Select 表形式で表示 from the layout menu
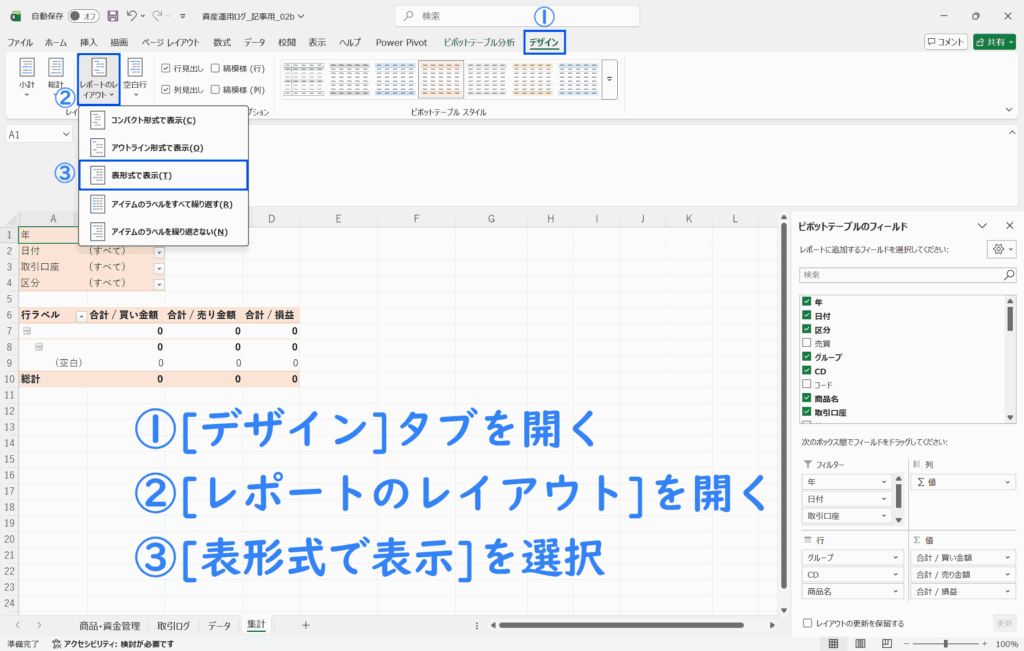This screenshot has height=651, width=1024. [x=163, y=175]
